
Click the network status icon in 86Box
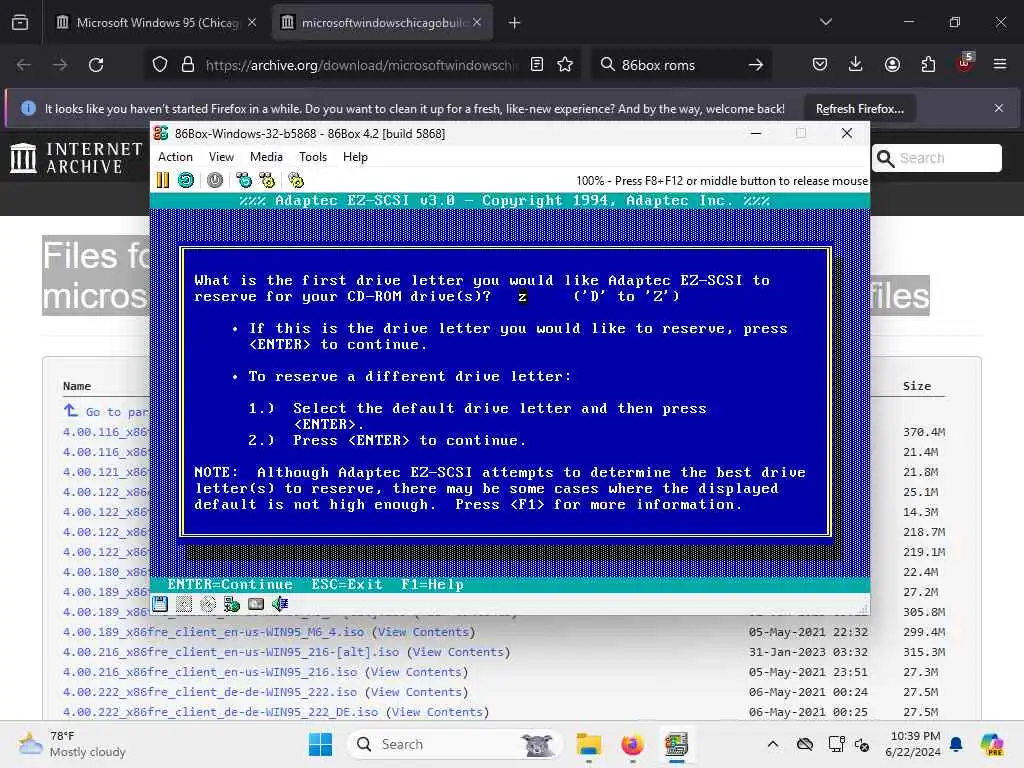click(x=232, y=604)
